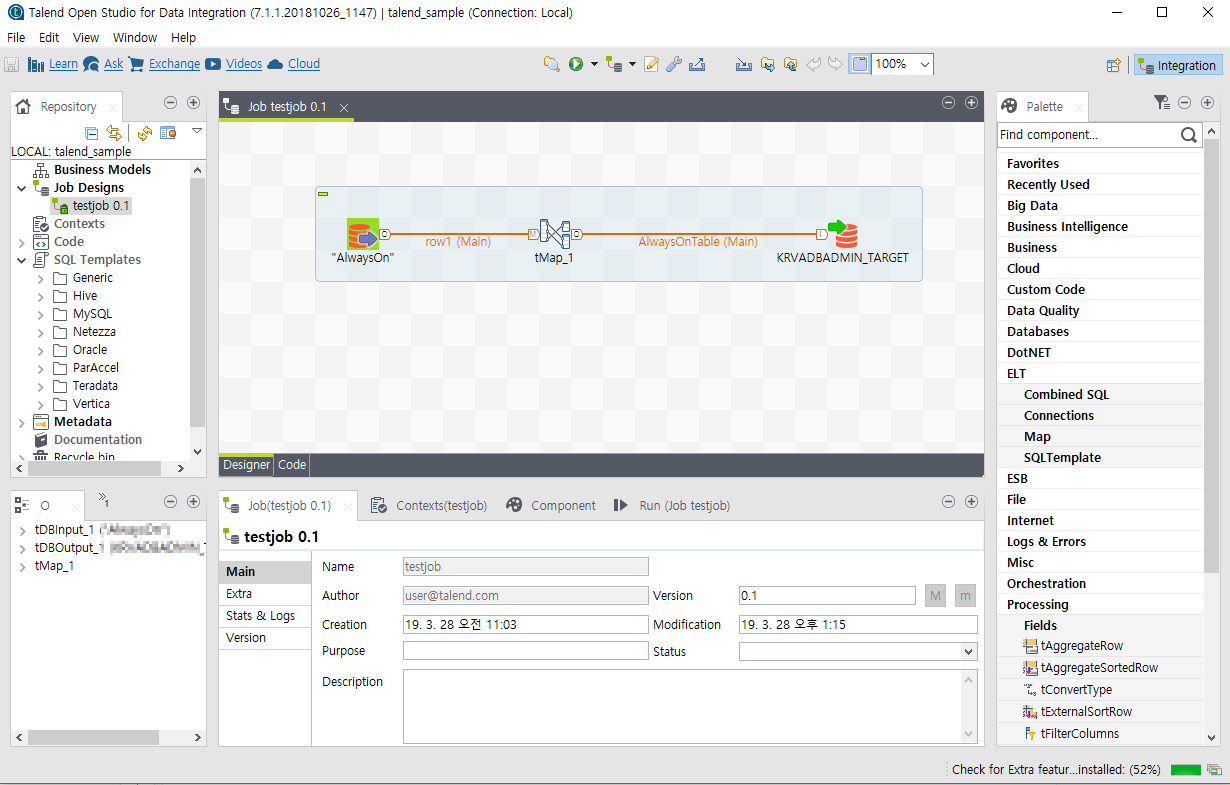Open the Window menu
The image size is (1230, 785).
[135, 37]
